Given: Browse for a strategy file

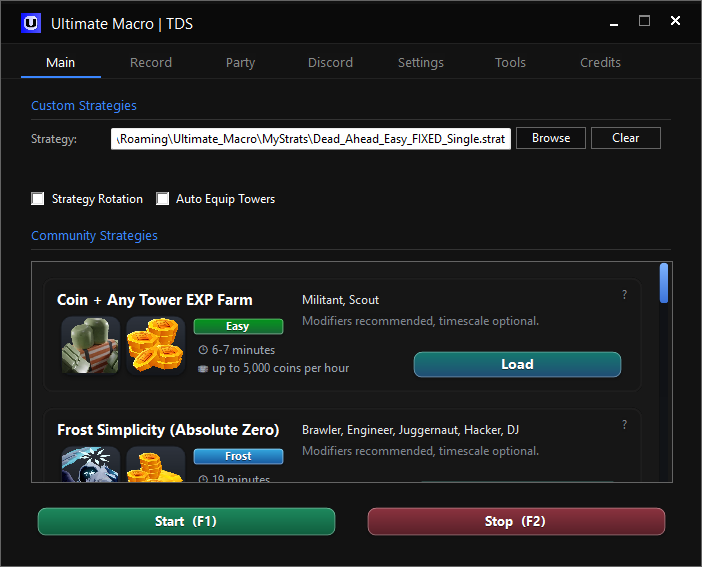Looking at the screenshot, I should coord(551,138).
